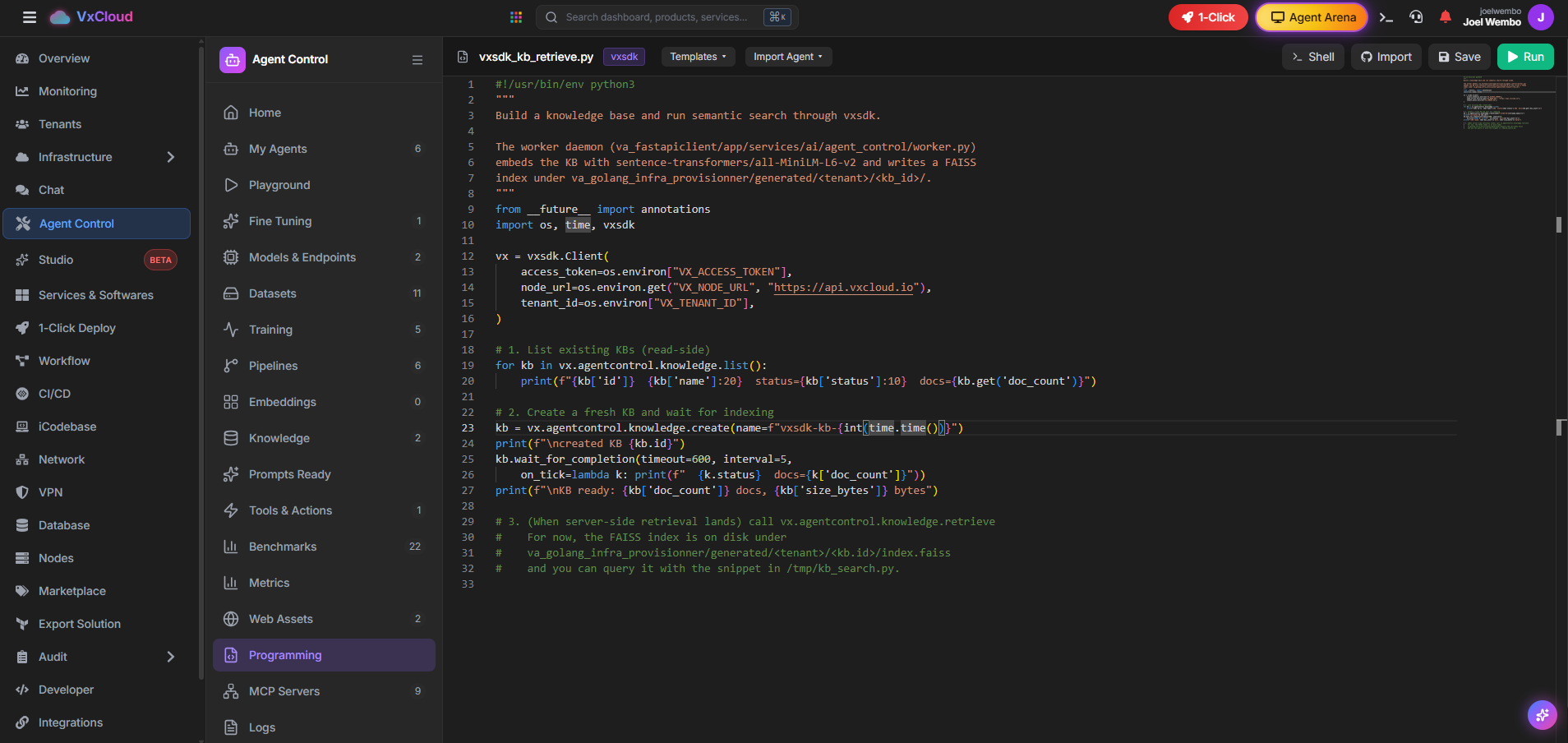Screen dimensions: 1568x743
Task: Place cursor on line 23 kb create
Action: click(x=729, y=428)
